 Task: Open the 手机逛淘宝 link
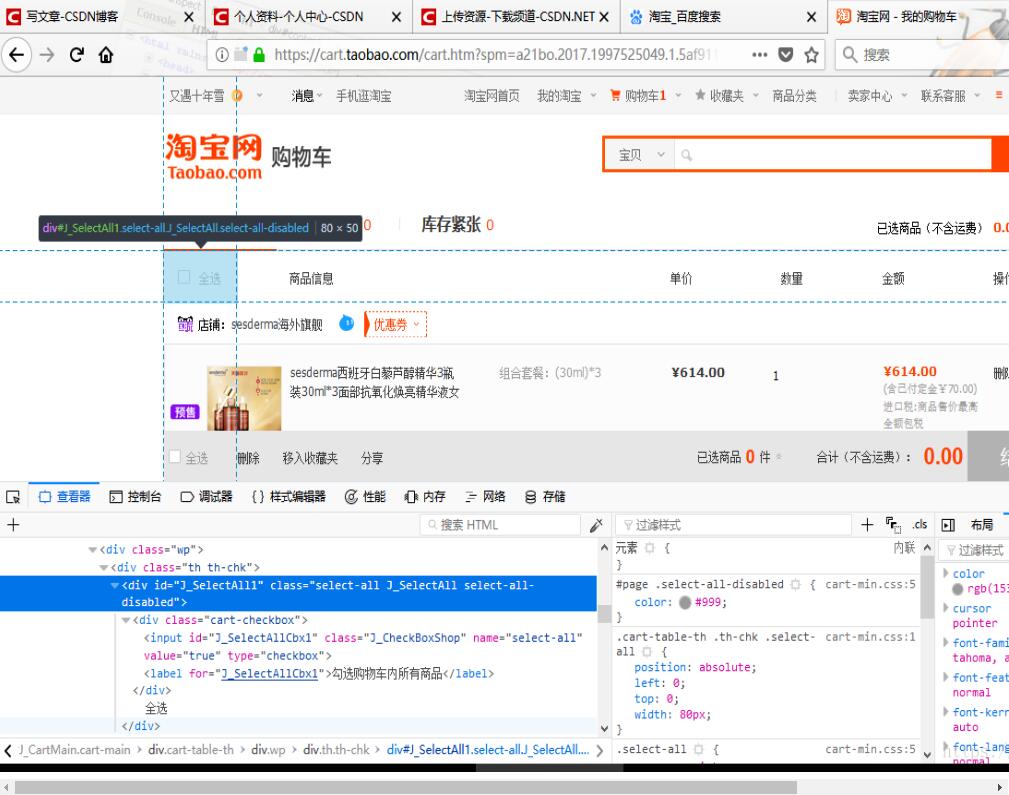364,96
